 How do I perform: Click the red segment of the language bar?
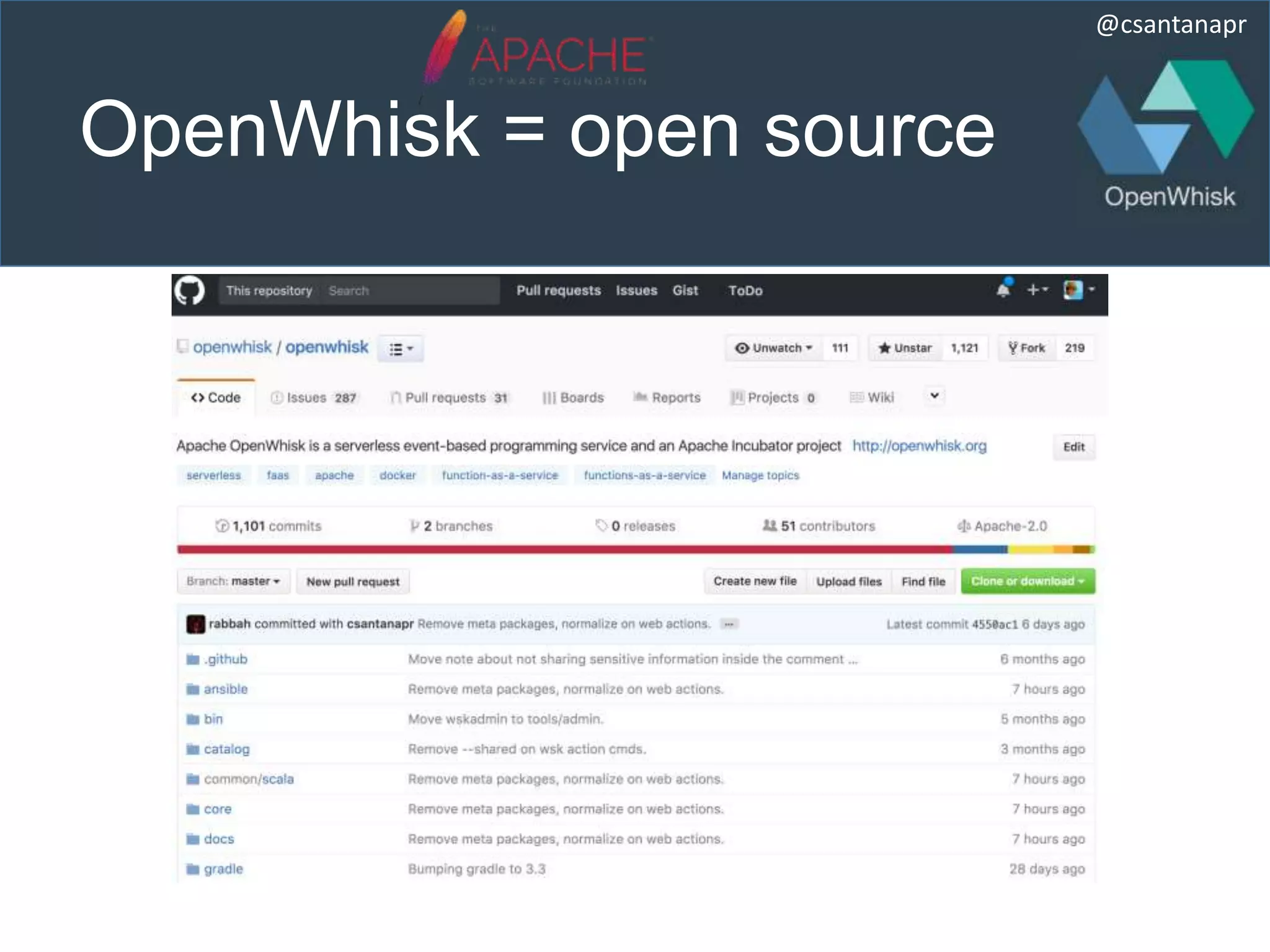coord(565,549)
